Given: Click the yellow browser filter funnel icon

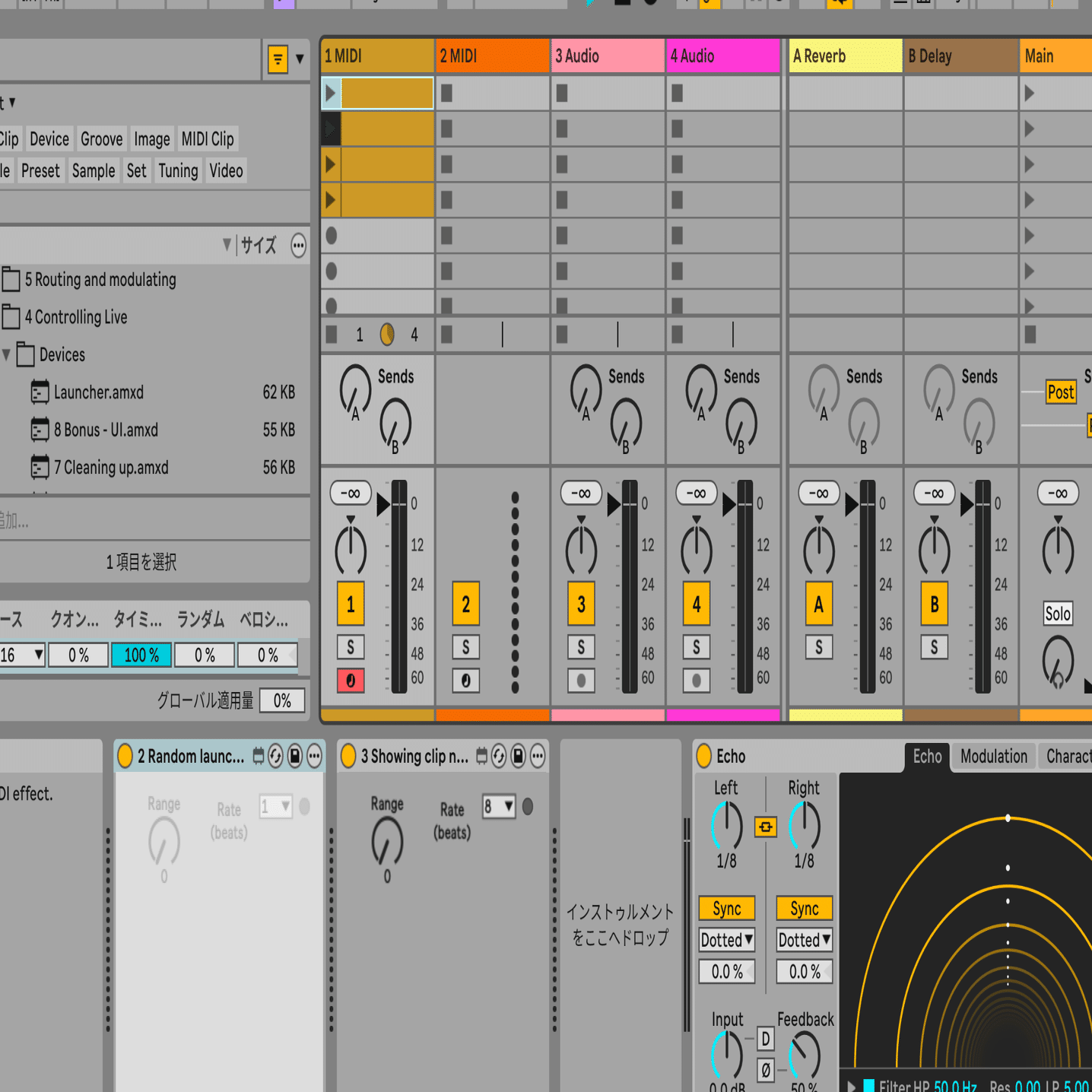Looking at the screenshot, I should pyautogui.click(x=278, y=59).
